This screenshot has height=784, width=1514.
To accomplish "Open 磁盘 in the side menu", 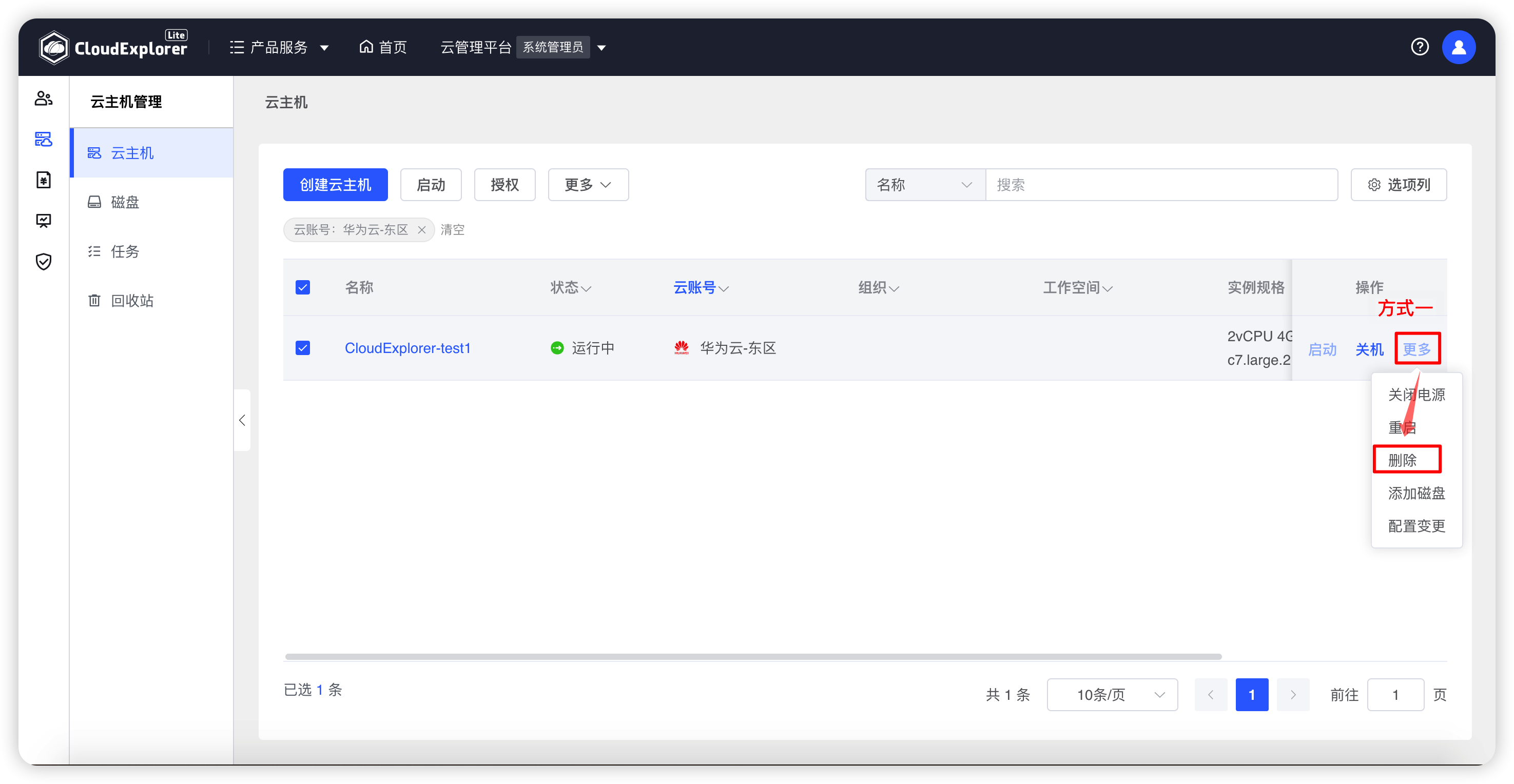I will 151,202.
